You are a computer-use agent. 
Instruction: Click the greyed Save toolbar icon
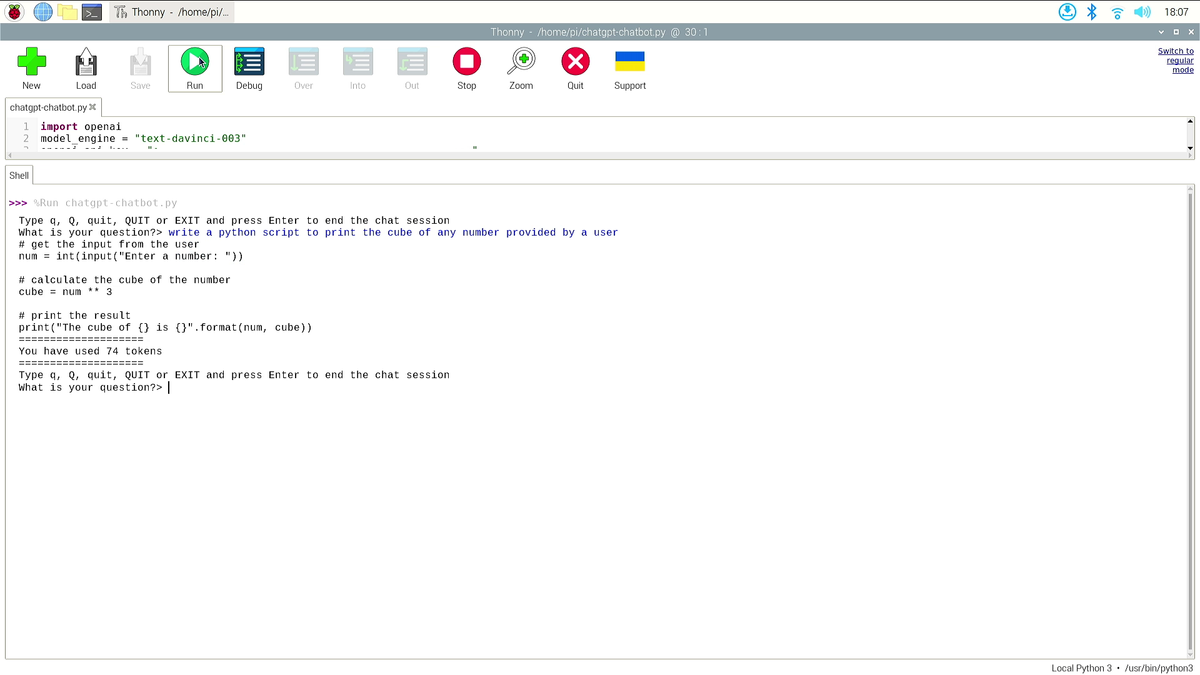(140, 68)
